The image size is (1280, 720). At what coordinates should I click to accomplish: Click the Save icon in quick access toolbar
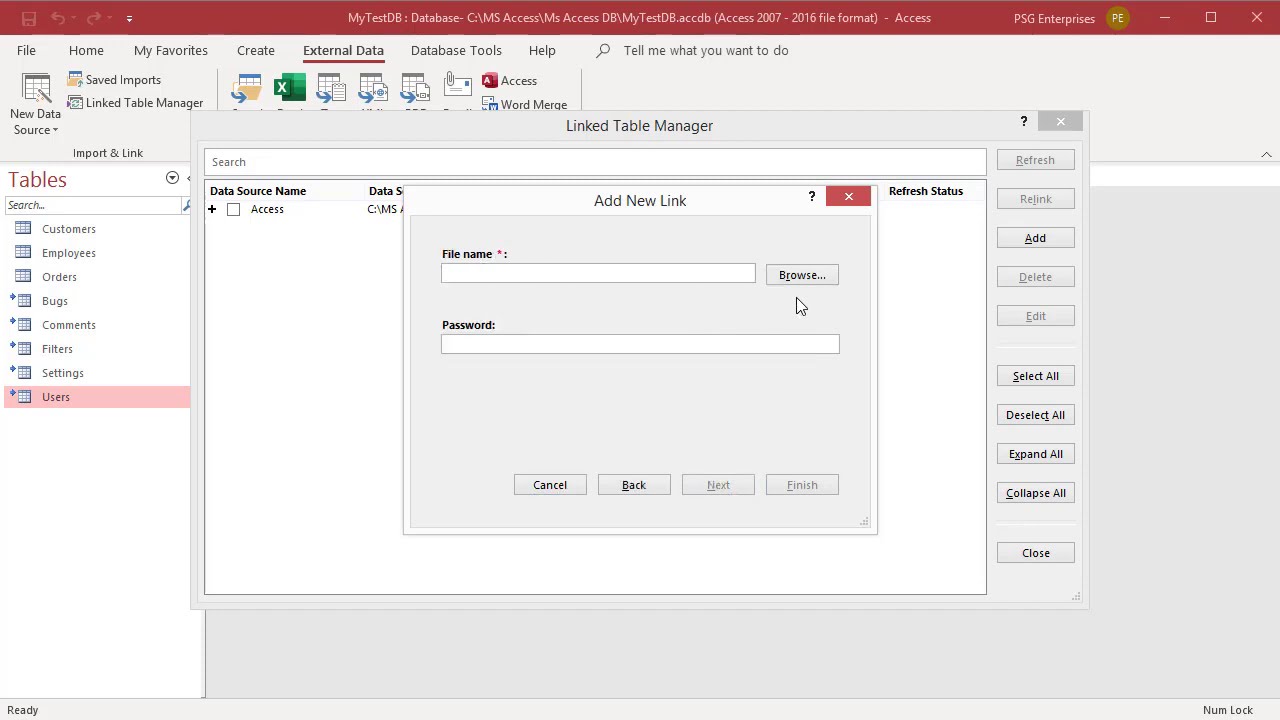tap(28, 18)
